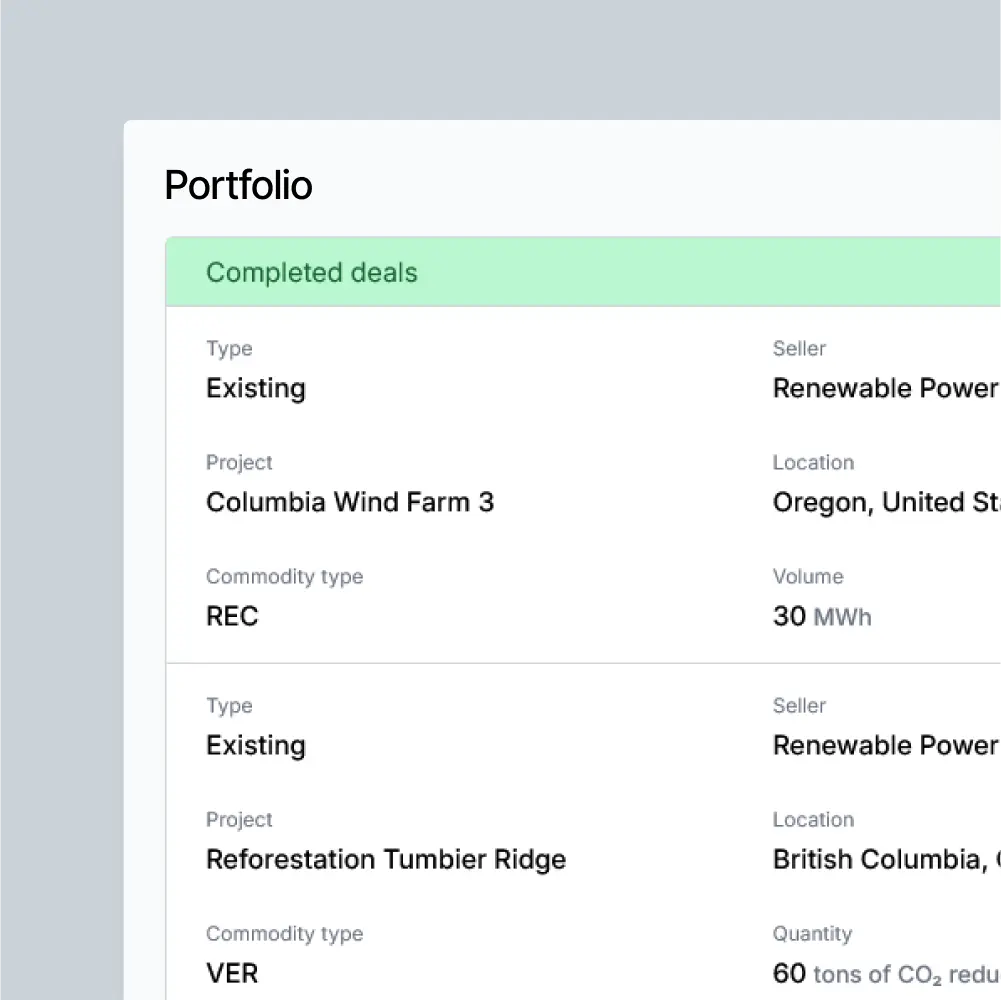Click the British Columbia location value
This screenshot has width=1001, height=1000.
coord(886,860)
